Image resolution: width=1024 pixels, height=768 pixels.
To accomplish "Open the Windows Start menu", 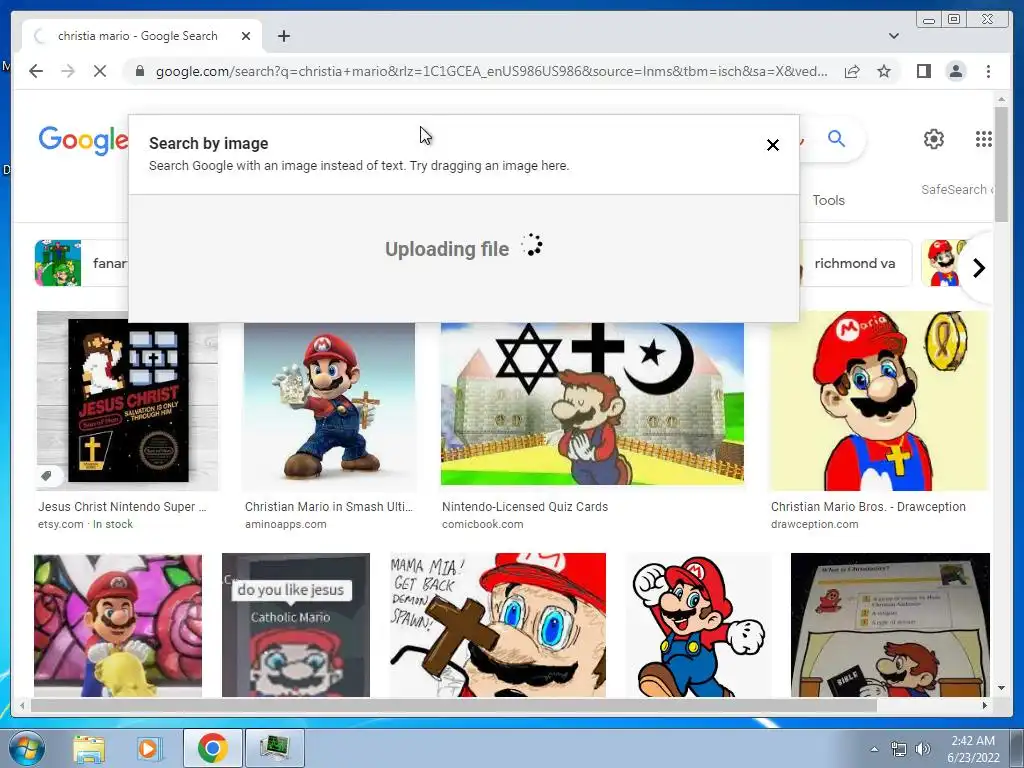I will click(26, 748).
